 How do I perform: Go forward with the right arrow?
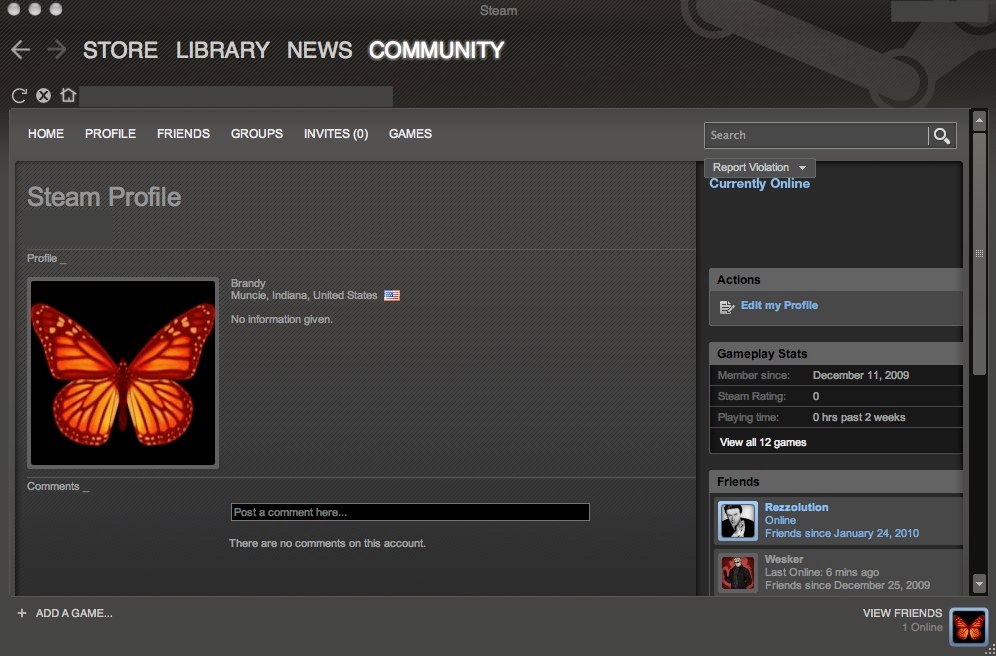[57, 50]
